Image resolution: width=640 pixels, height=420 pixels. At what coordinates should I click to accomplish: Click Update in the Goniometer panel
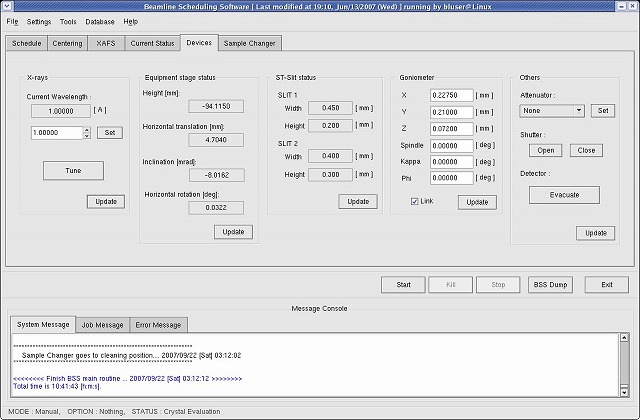pos(477,202)
